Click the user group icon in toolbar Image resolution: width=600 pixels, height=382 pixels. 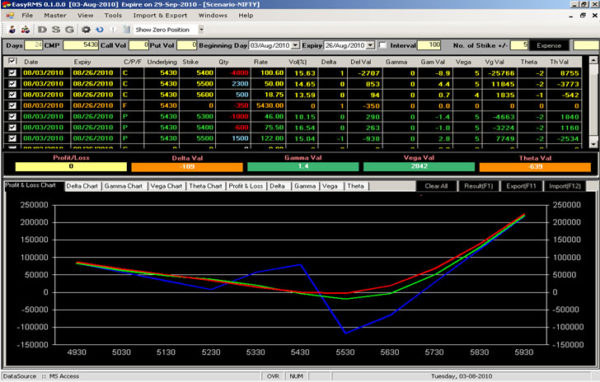25,29
